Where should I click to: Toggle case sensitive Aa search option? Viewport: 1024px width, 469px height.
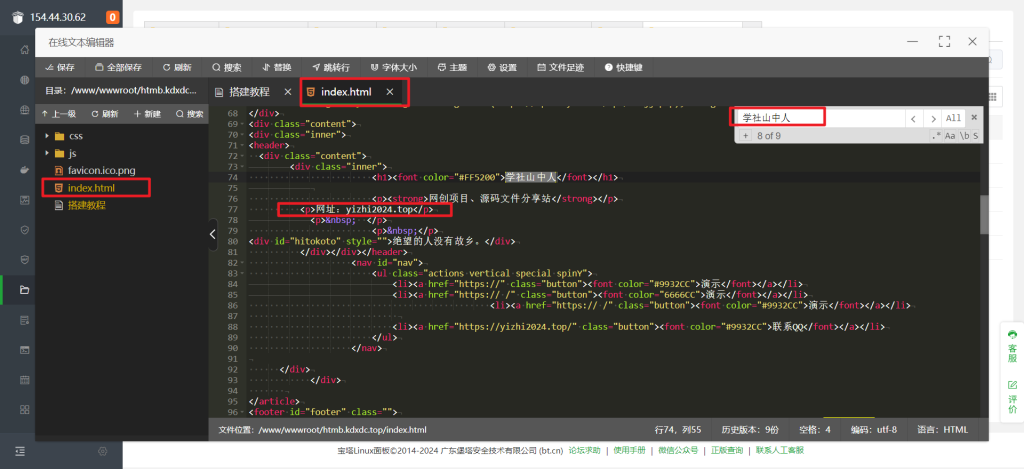(x=950, y=135)
